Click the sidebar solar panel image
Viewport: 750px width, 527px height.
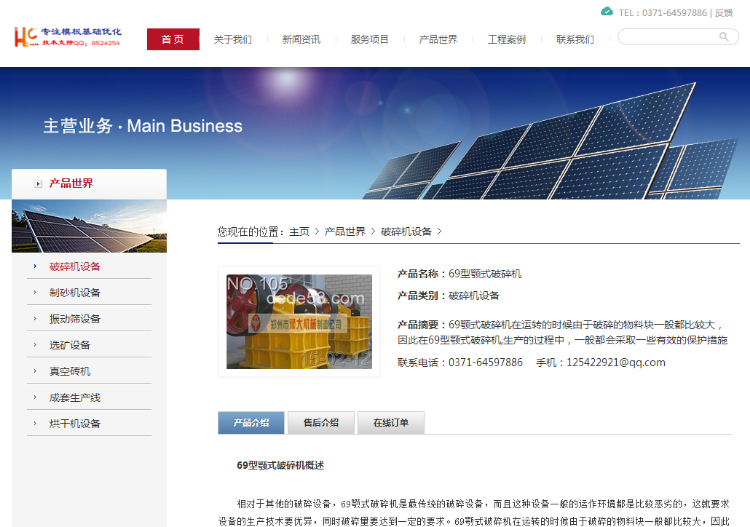pyautogui.click(x=89, y=226)
